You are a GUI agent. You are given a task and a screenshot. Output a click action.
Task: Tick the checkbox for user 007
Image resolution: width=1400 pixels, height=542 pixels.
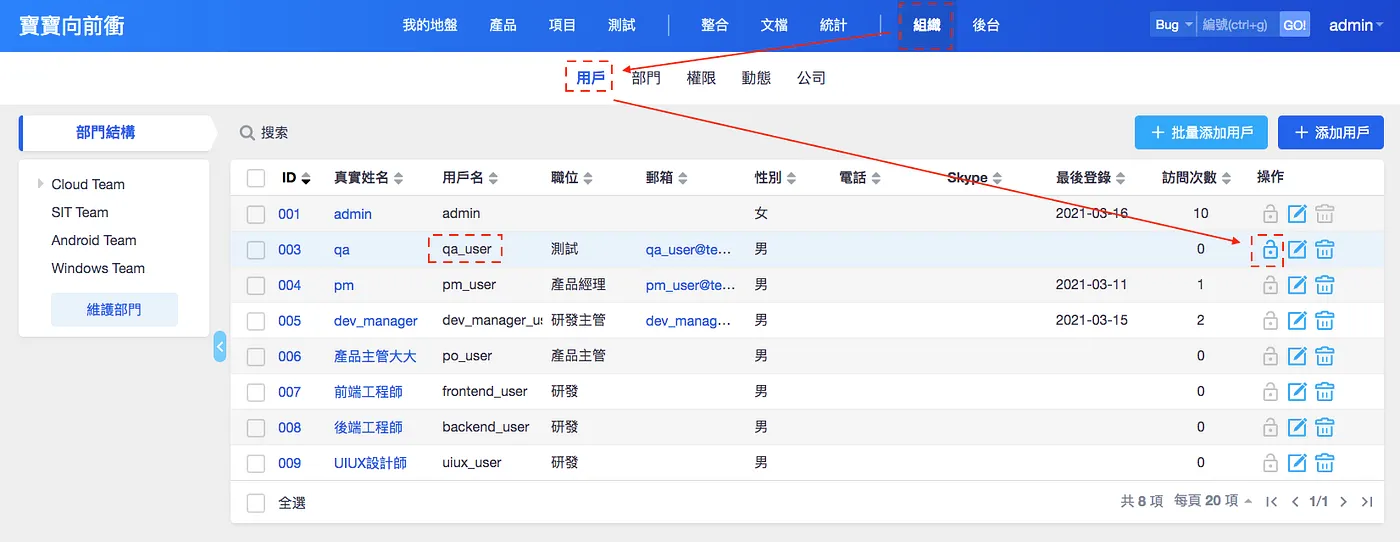256,392
